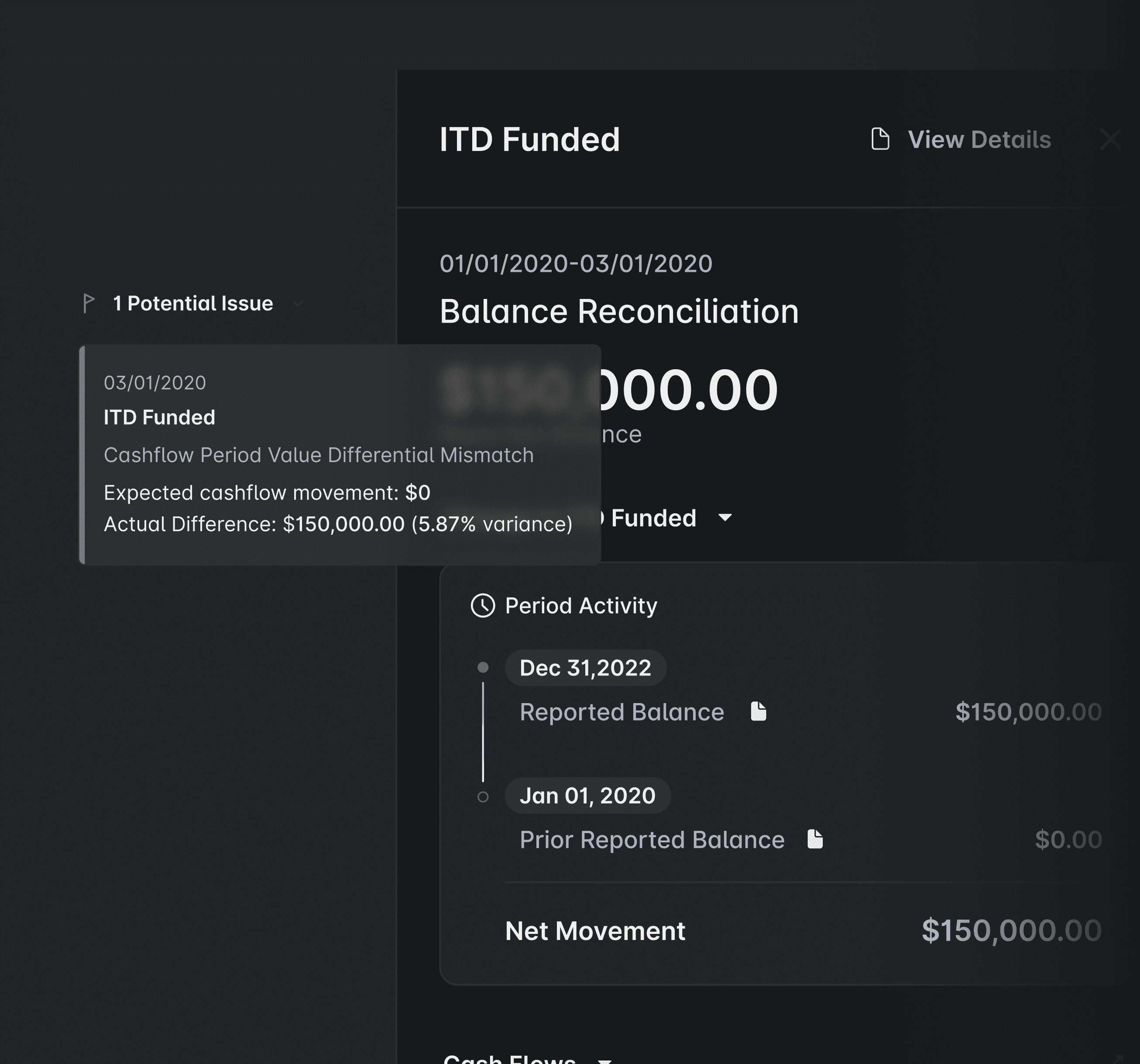Select the Dec 31, 2022 date chip
This screenshot has height=1064, width=1140.
click(x=585, y=667)
